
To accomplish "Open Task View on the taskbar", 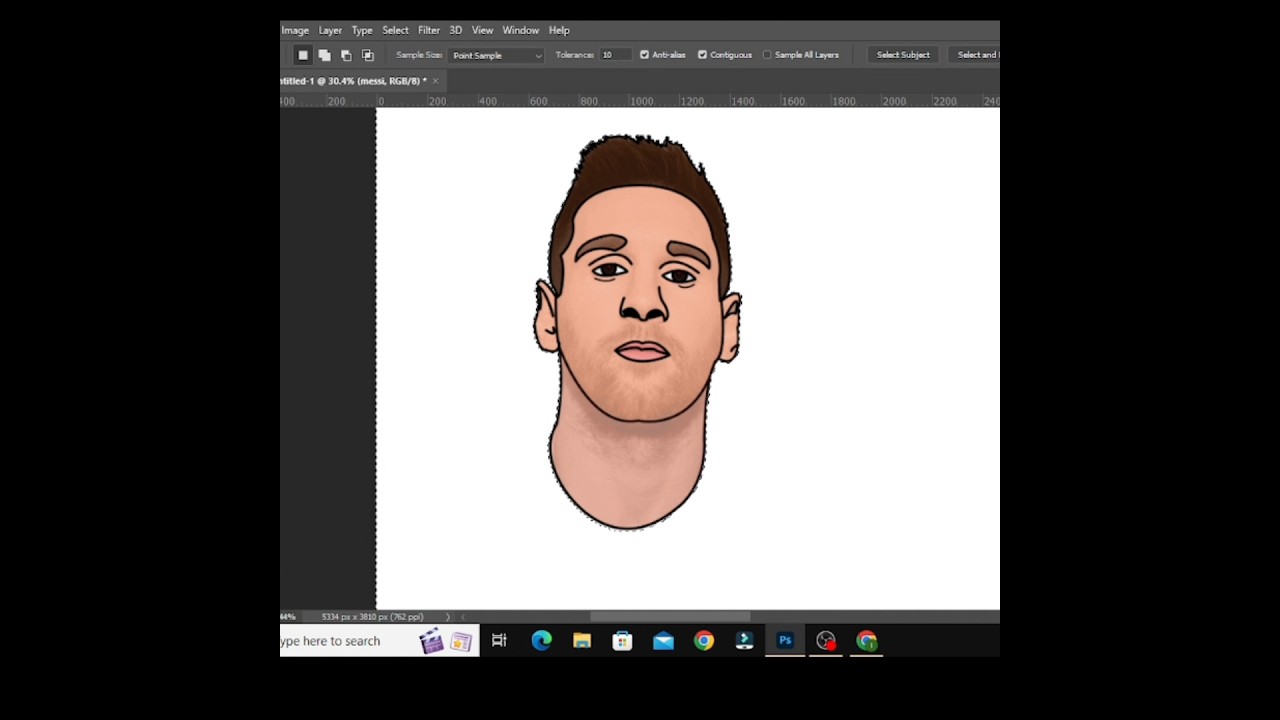I will pyautogui.click(x=499, y=641).
